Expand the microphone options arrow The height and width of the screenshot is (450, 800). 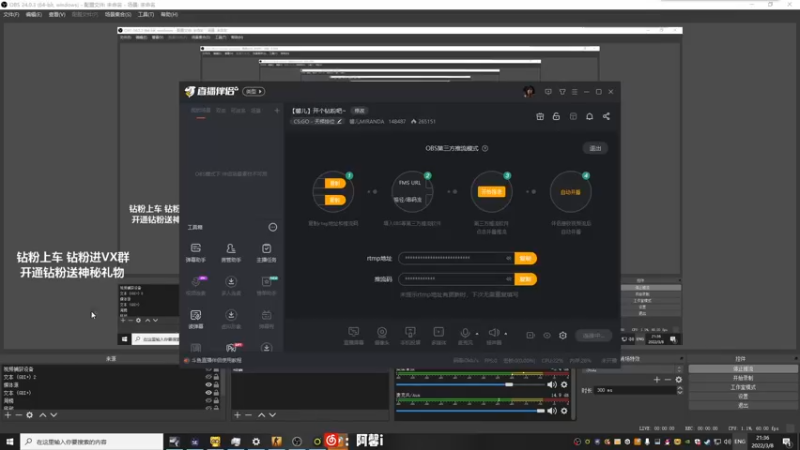coord(477,334)
